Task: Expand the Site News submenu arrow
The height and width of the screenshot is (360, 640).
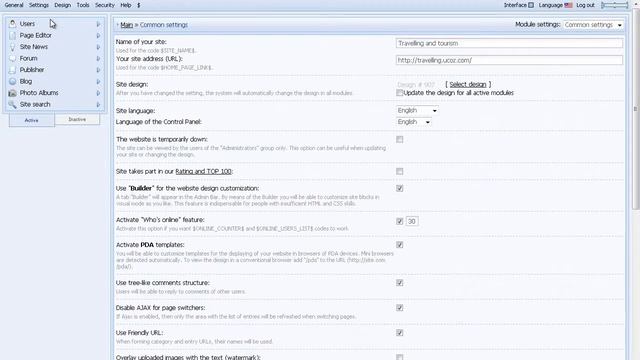Action: (x=98, y=47)
